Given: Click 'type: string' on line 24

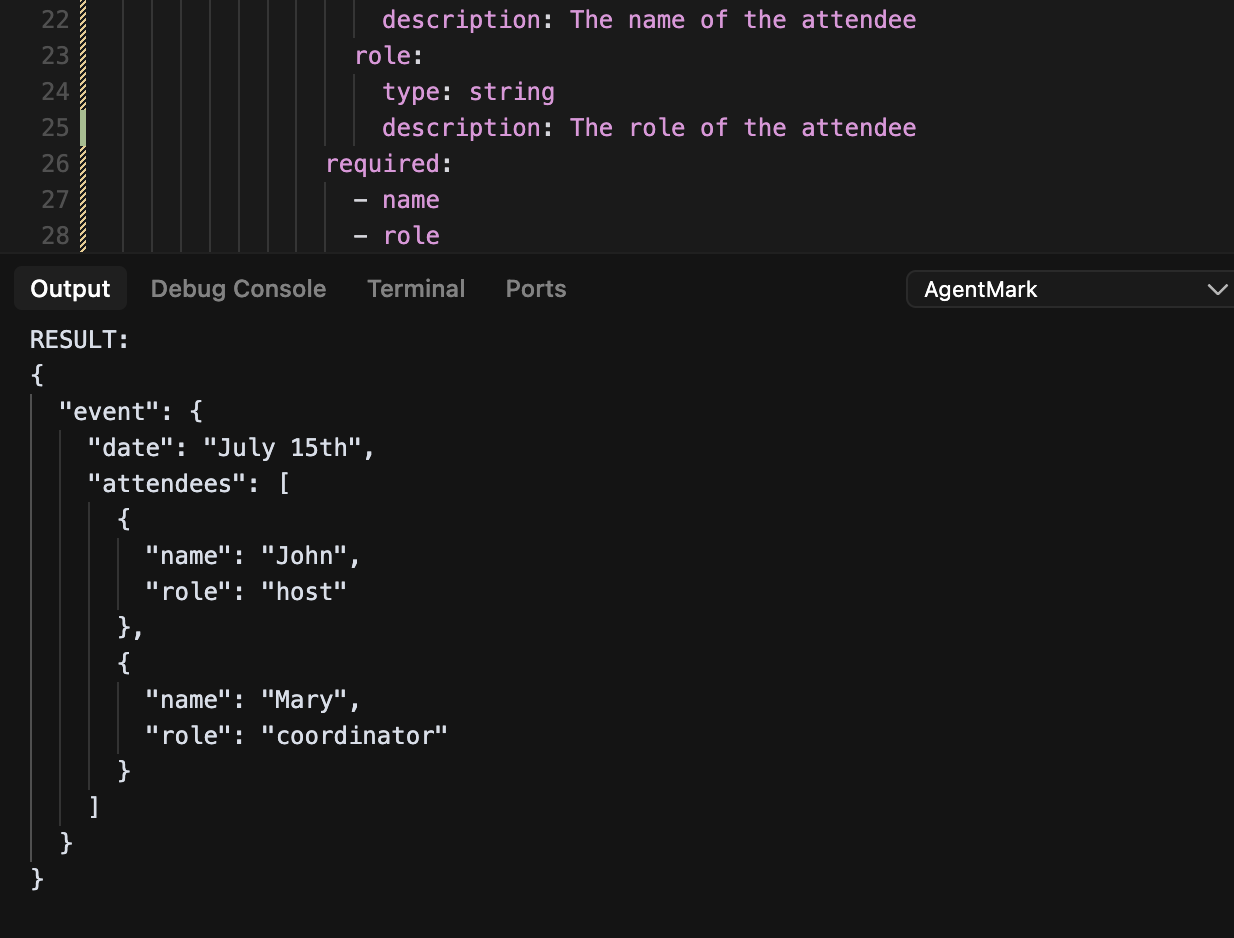Looking at the screenshot, I should [468, 92].
